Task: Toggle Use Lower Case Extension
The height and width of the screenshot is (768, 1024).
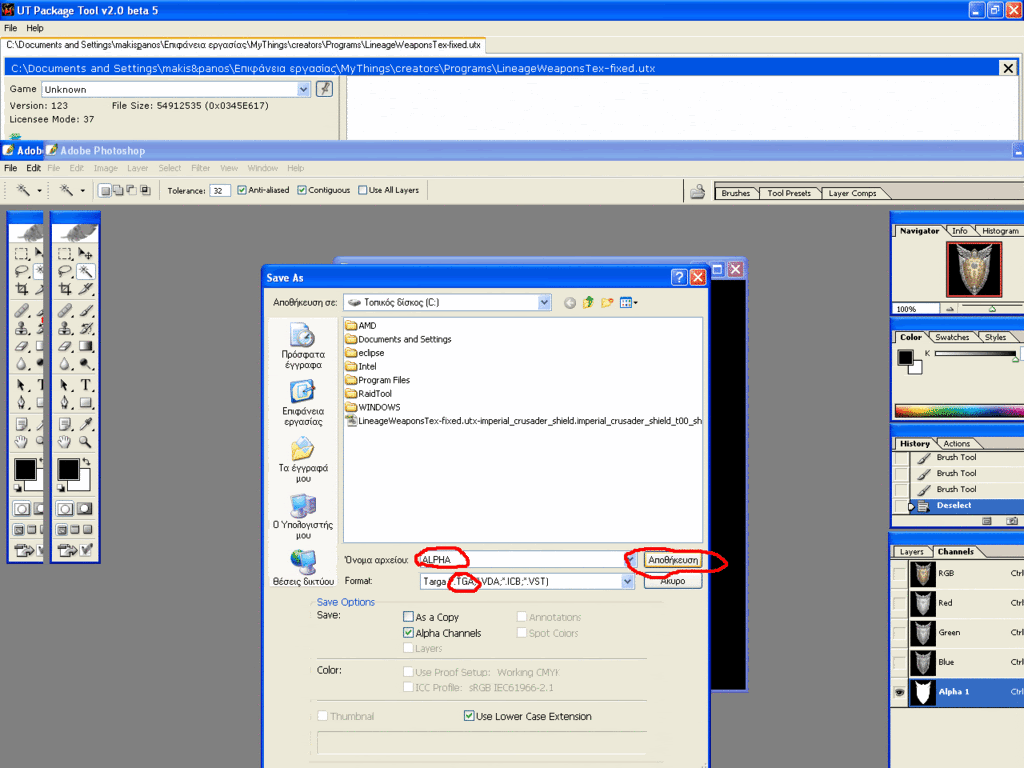Action: pyautogui.click(x=469, y=716)
